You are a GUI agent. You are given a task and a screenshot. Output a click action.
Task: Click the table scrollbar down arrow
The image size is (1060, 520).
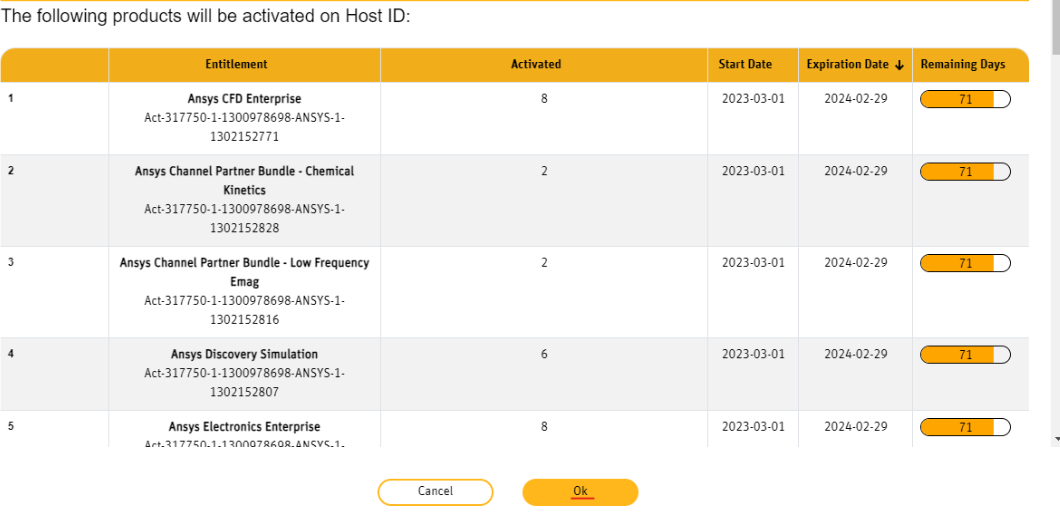click(x=1056, y=439)
